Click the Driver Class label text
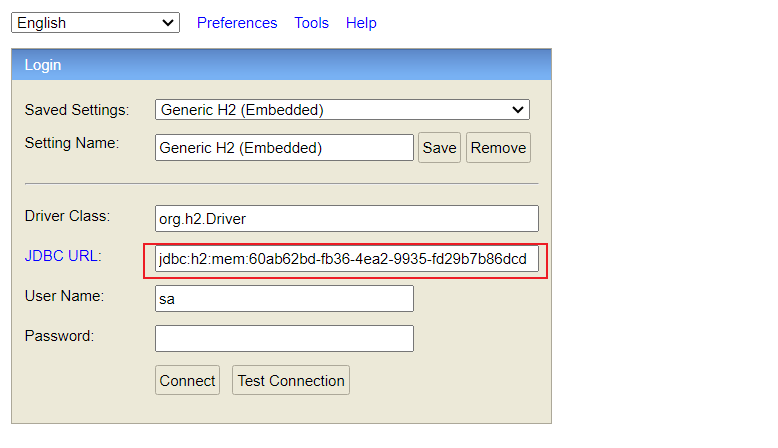The height and width of the screenshot is (448, 778). [67, 216]
